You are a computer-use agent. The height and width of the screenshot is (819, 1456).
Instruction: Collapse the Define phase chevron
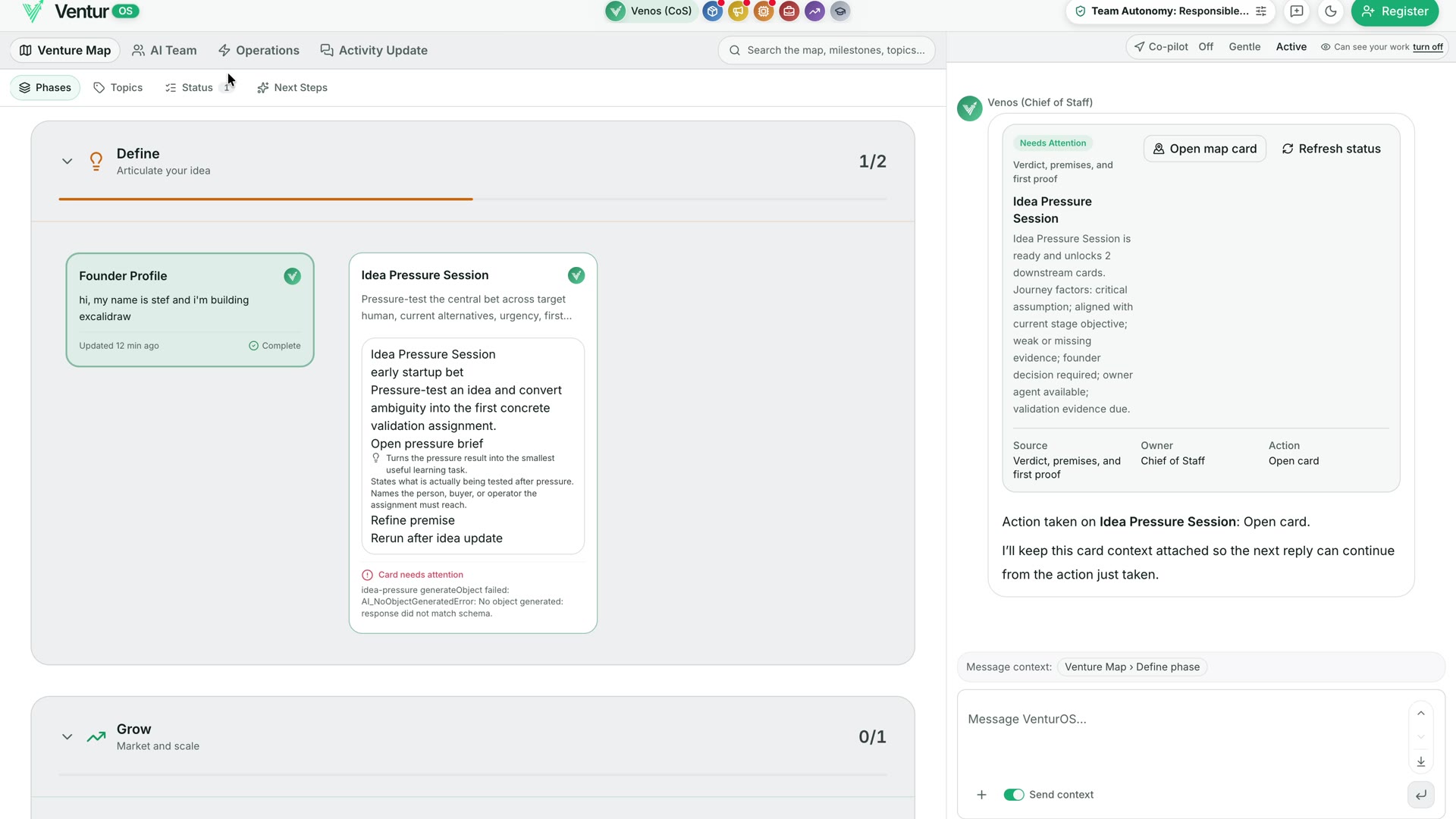pyautogui.click(x=67, y=162)
